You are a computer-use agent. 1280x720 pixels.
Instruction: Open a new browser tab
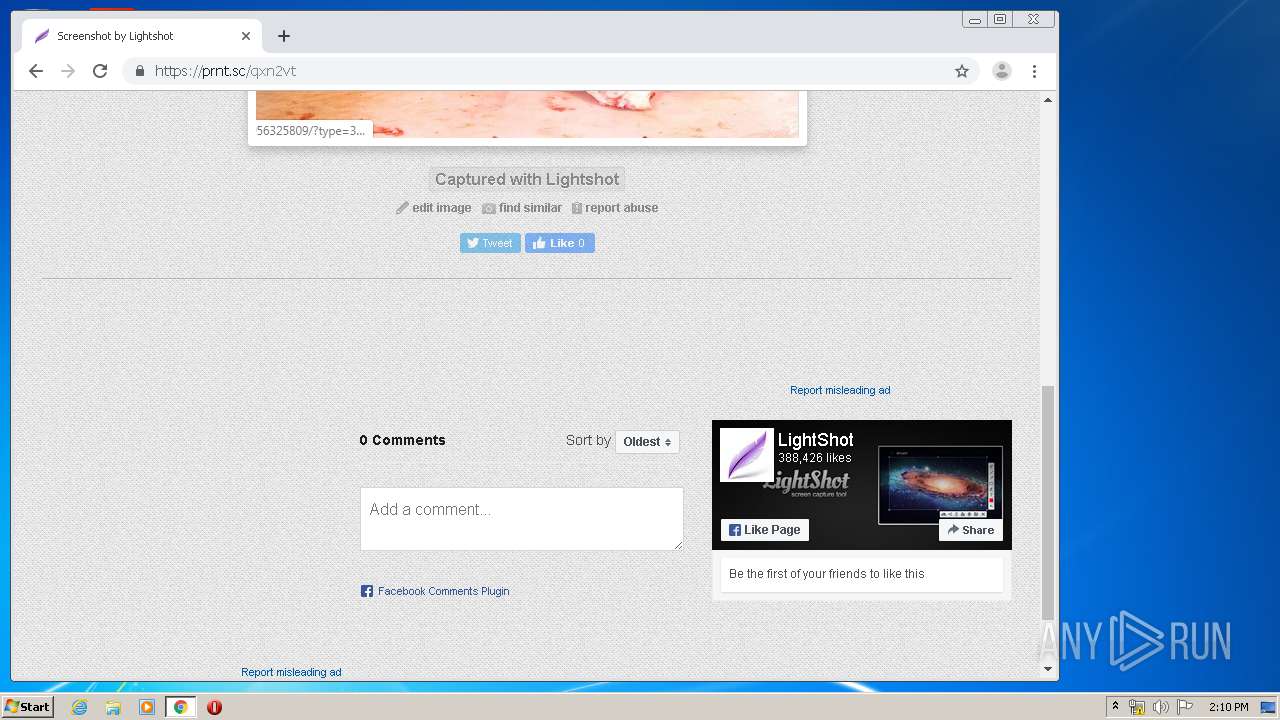point(284,36)
